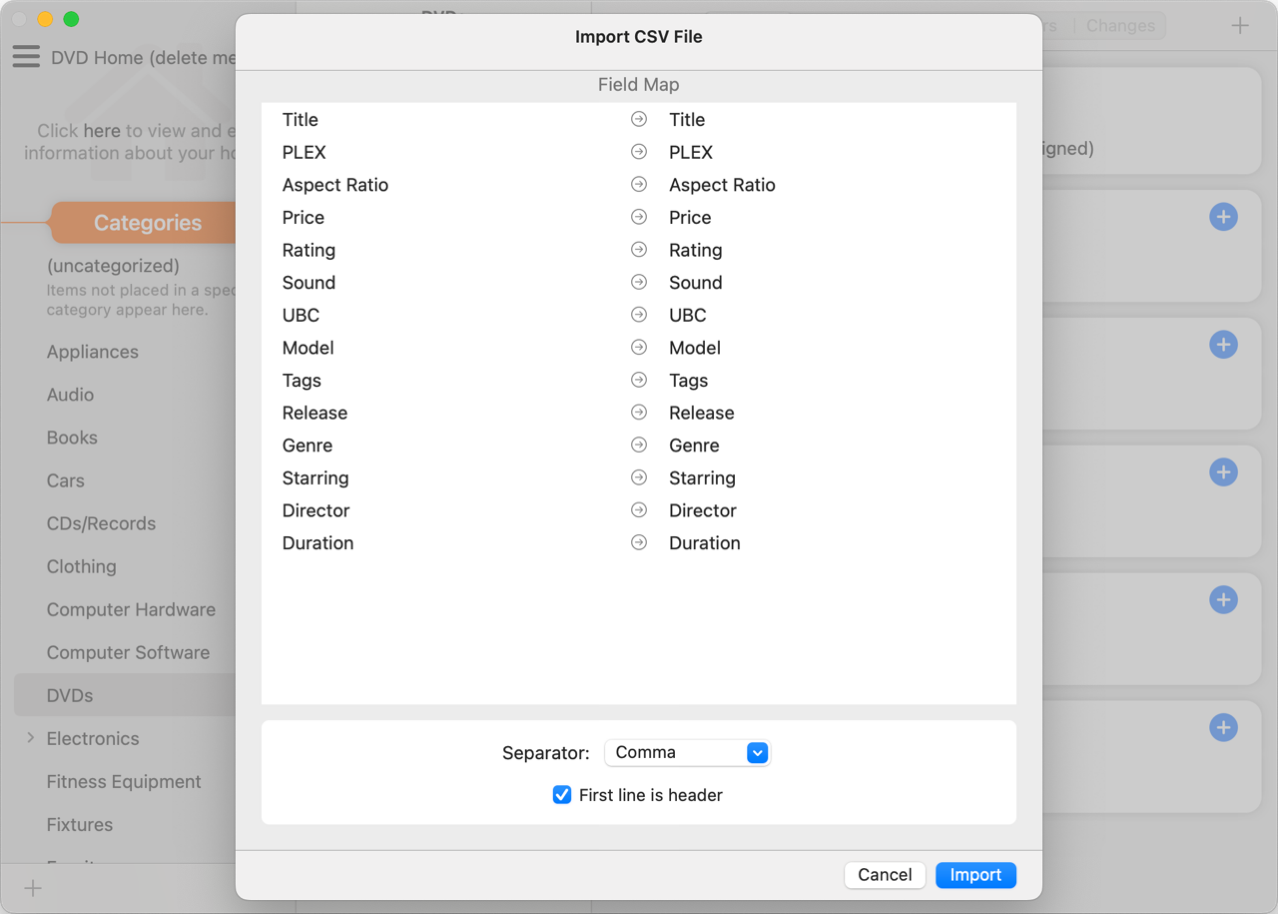Screen dimensions: 1278x914
Task: Click the plus icon at the sidebar bottom
Action: point(33,888)
